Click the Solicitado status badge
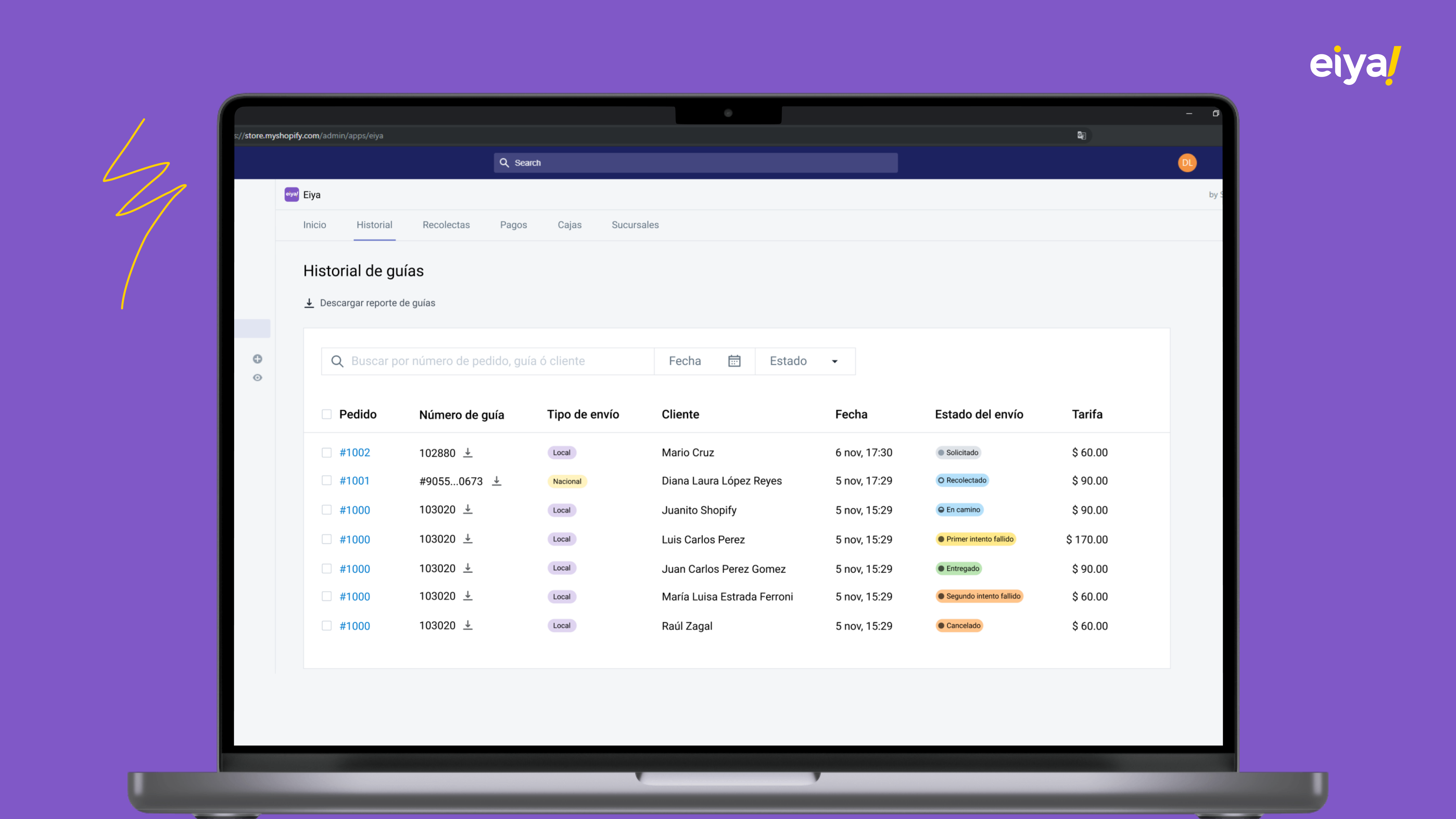Screen dimensions: 1456x819 point(958,453)
